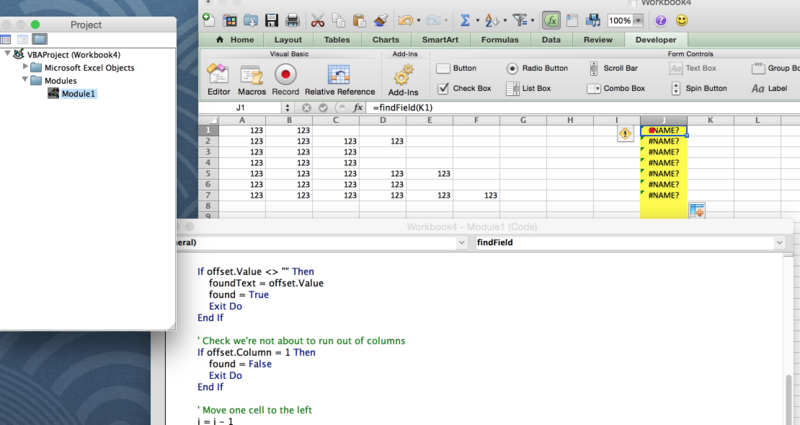The height and width of the screenshot is (425, 800).
Task: Insert a Scroll Bar form control
Action: [x=613, y=68]
